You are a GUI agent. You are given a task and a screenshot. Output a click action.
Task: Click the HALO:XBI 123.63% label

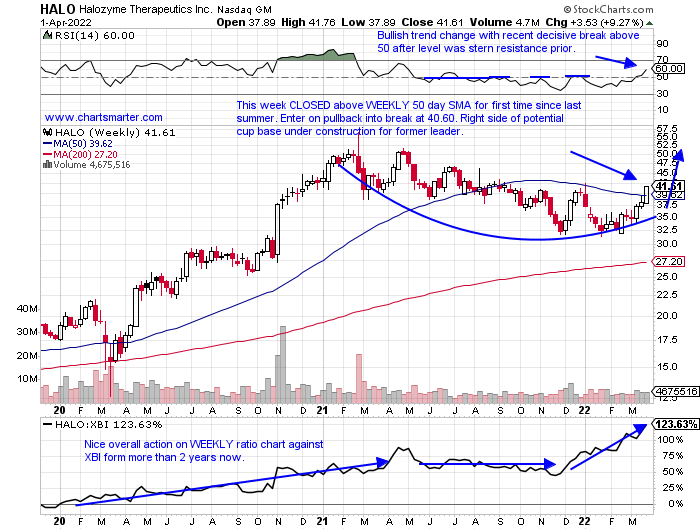pos(108,424)
